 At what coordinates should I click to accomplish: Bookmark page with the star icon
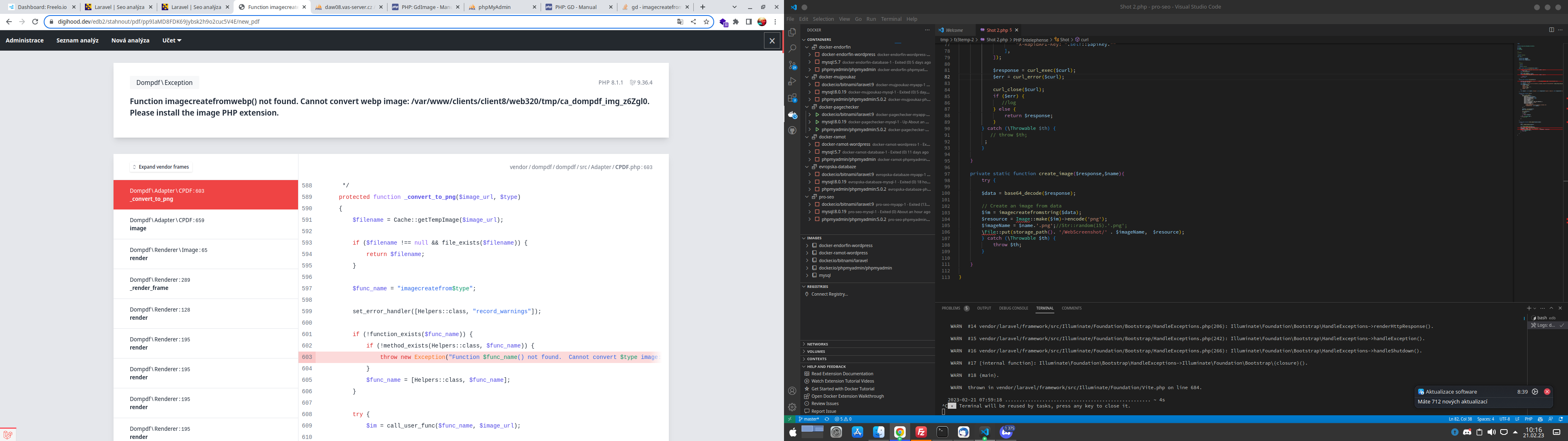pyautogui.click(x=706, y=21)
